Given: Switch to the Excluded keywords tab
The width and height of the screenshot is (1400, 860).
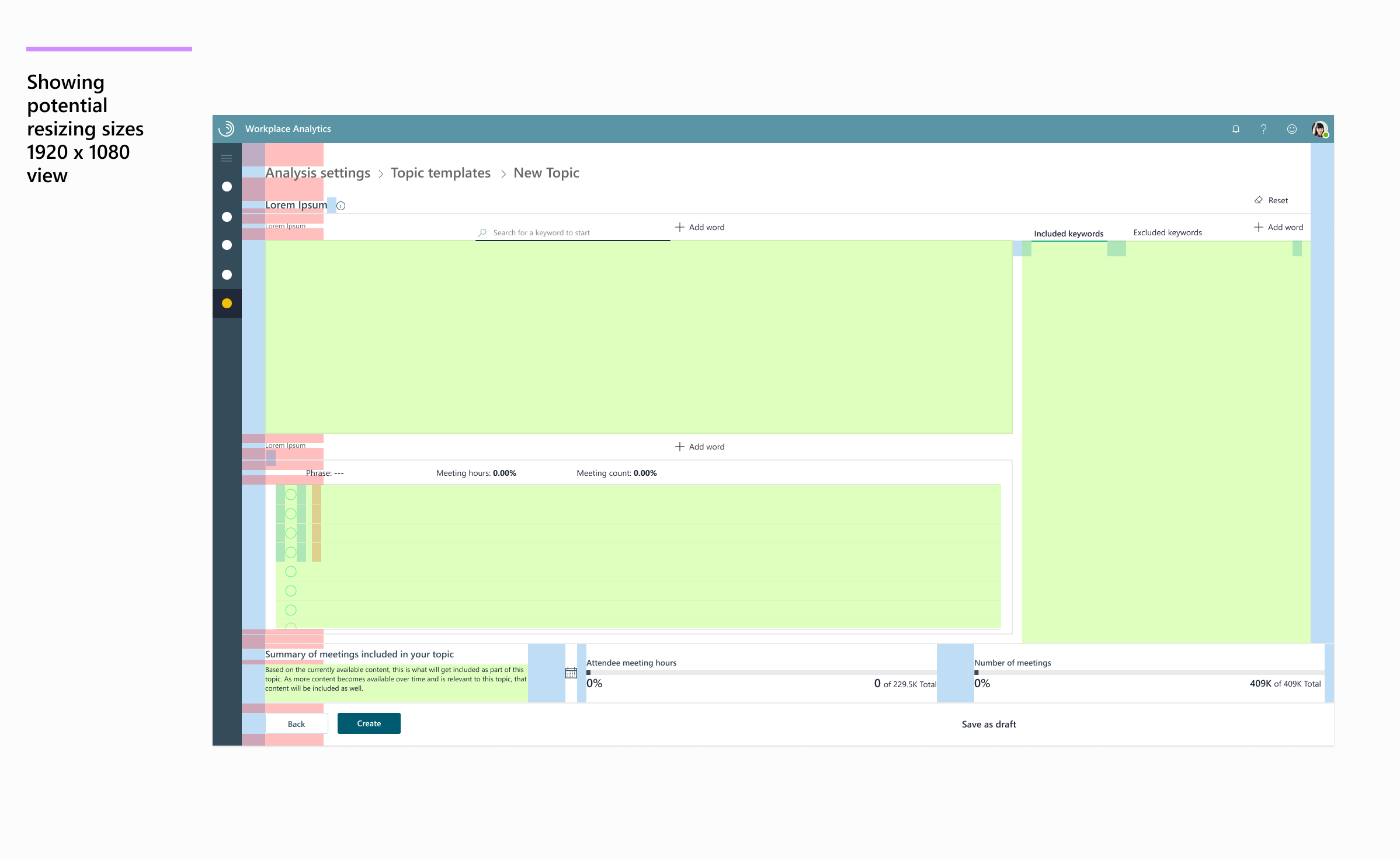Looking at the screenshot, I should 1166,232.
